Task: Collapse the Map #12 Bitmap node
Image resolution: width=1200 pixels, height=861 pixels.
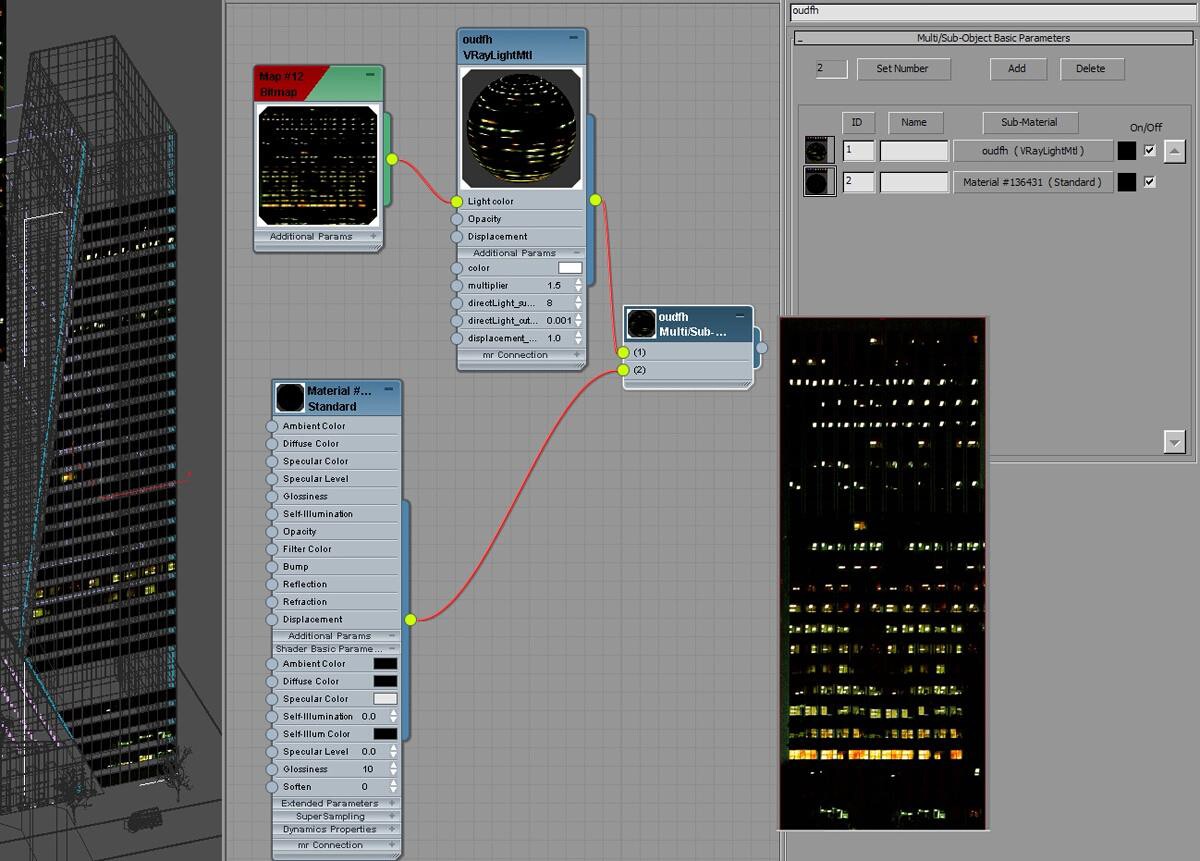Action: pos(370,74)
